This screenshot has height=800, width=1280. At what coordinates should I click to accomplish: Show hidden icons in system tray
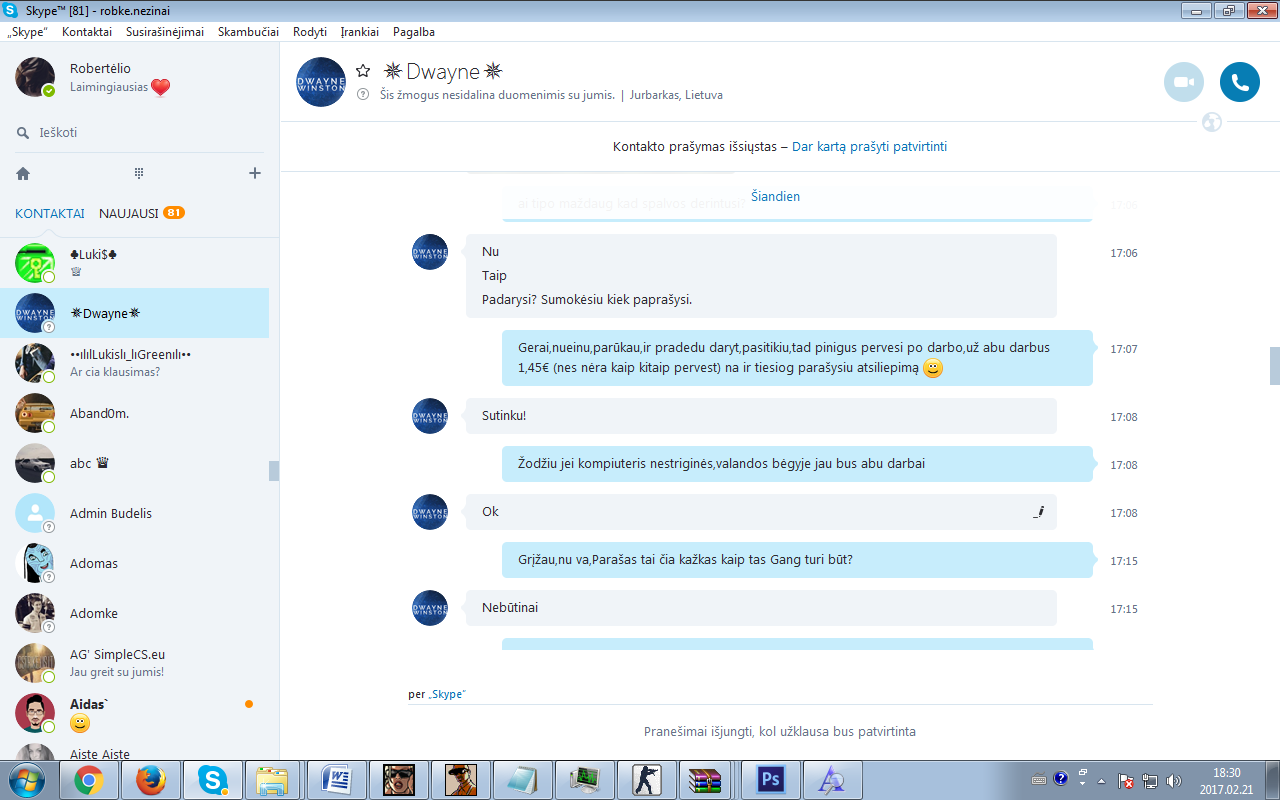[1101, 780]
